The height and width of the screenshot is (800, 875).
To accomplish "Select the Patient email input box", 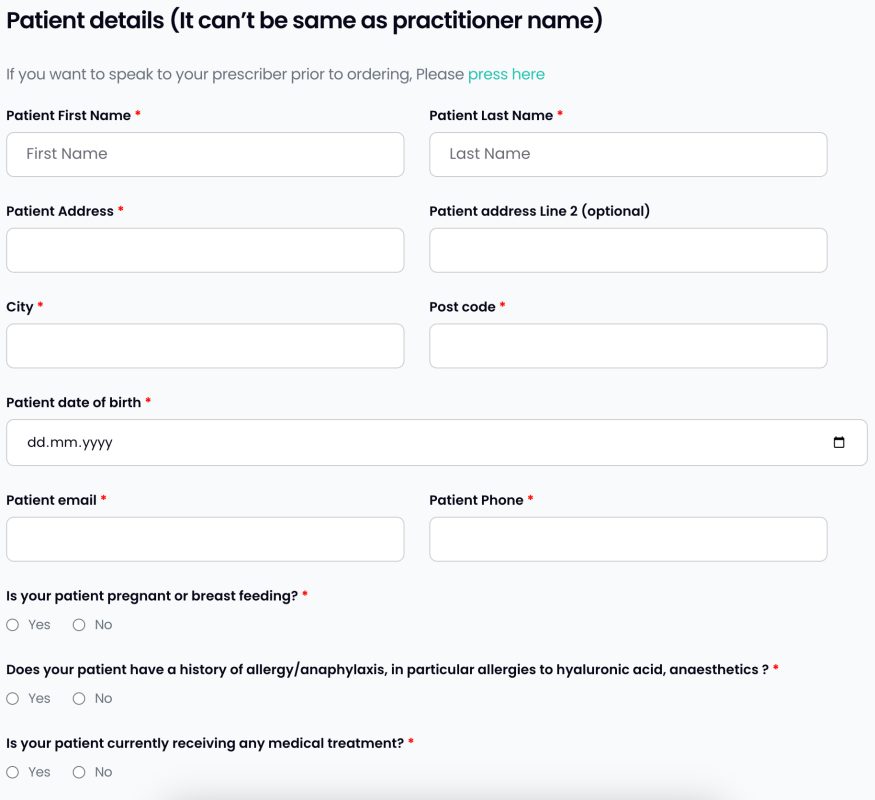I will pyautogui.click(x=205, y=539).
